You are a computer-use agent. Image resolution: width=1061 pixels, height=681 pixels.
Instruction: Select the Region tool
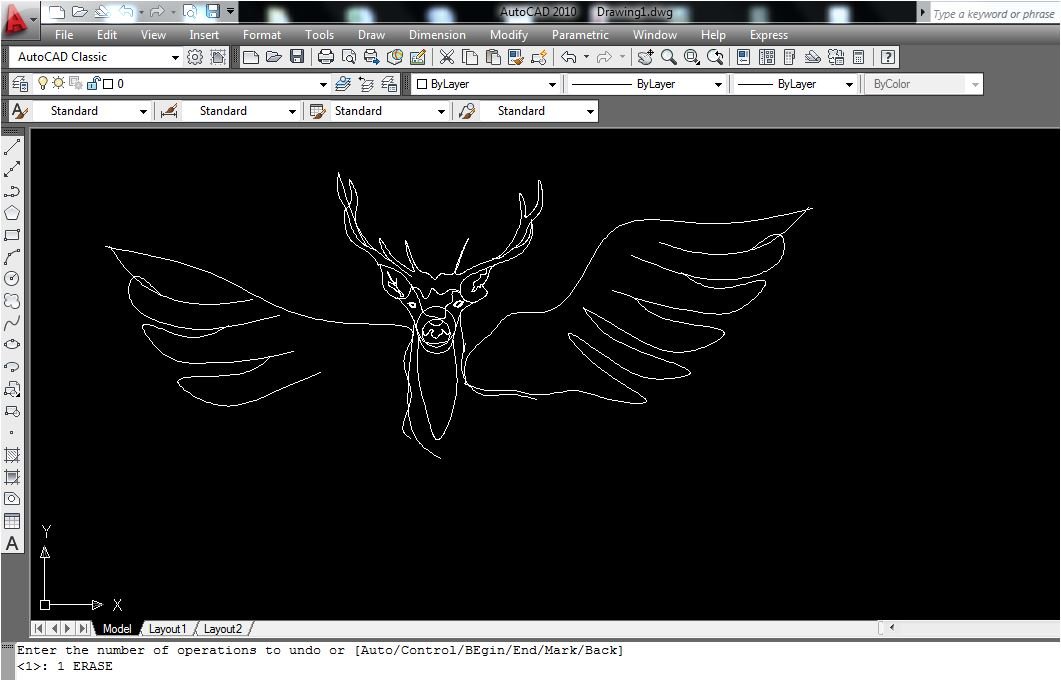(12, 499)
